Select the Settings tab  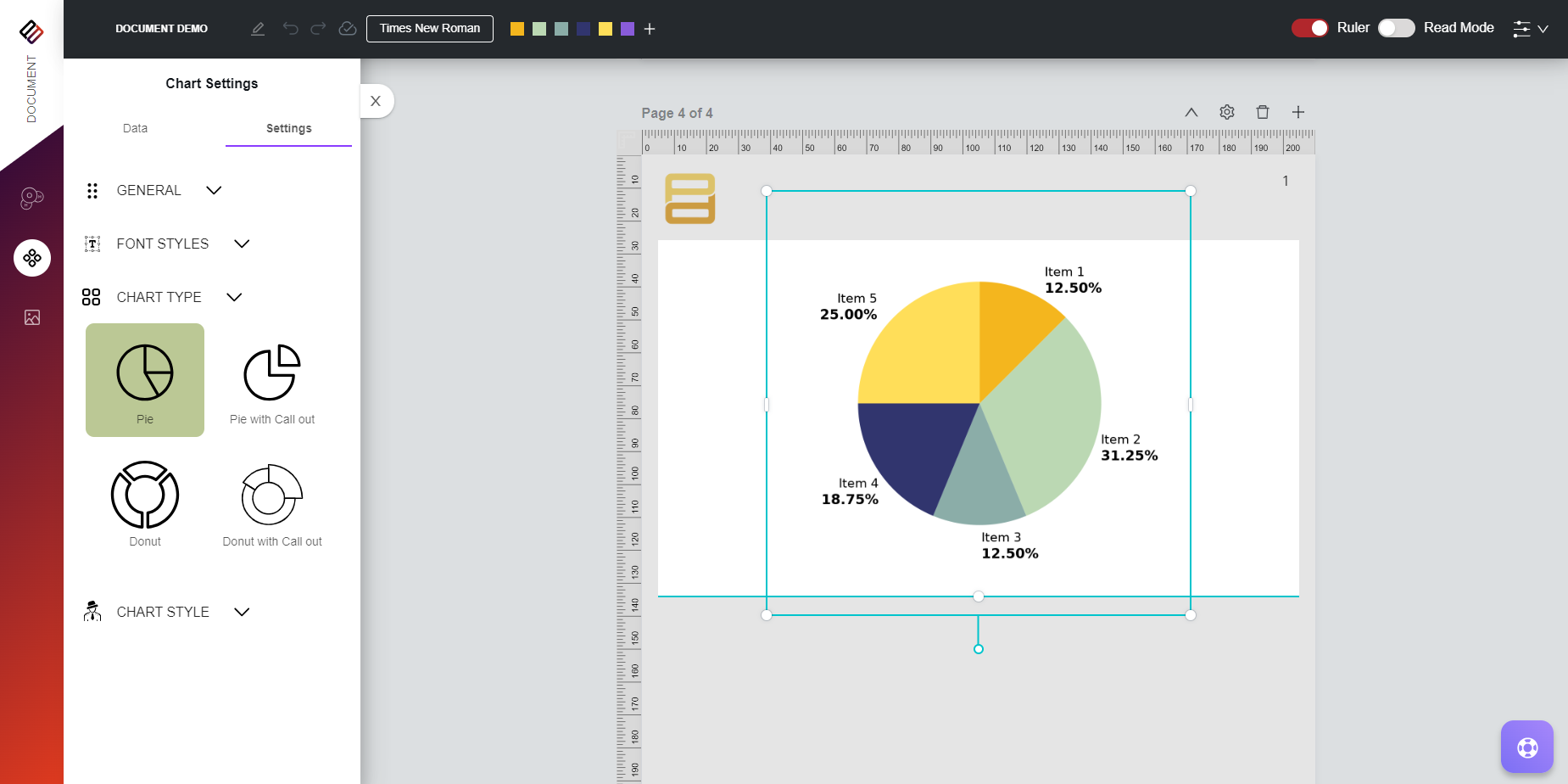click(x=288, y=128)
